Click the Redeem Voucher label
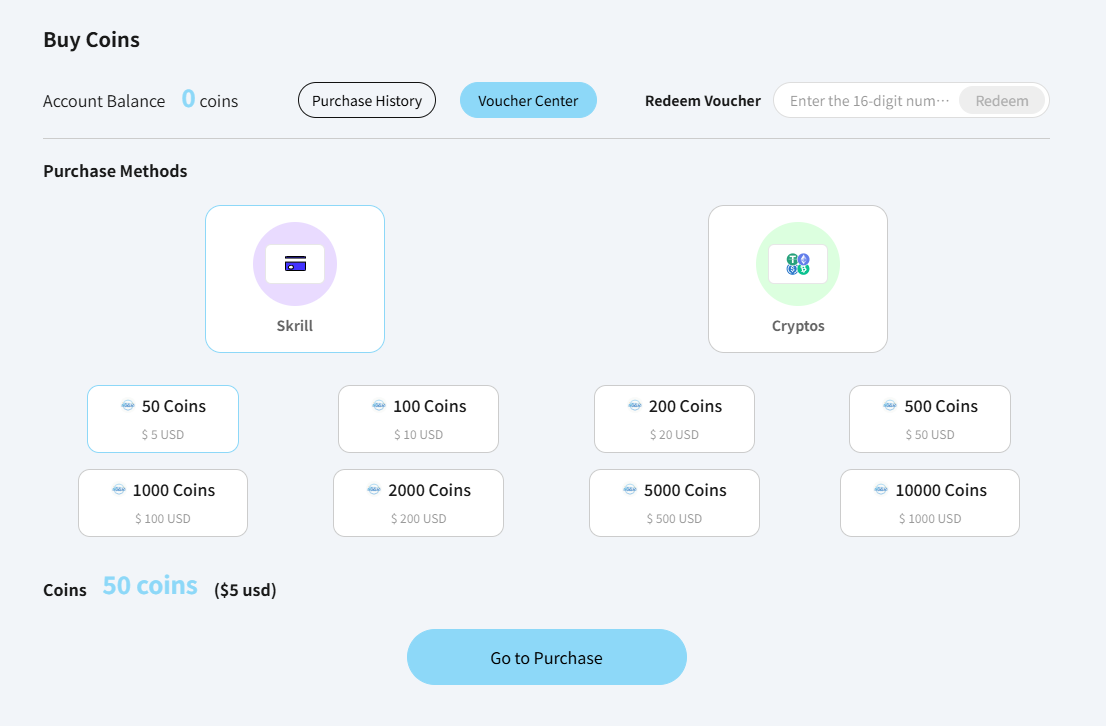1106x726 pixels. point(703,101)
